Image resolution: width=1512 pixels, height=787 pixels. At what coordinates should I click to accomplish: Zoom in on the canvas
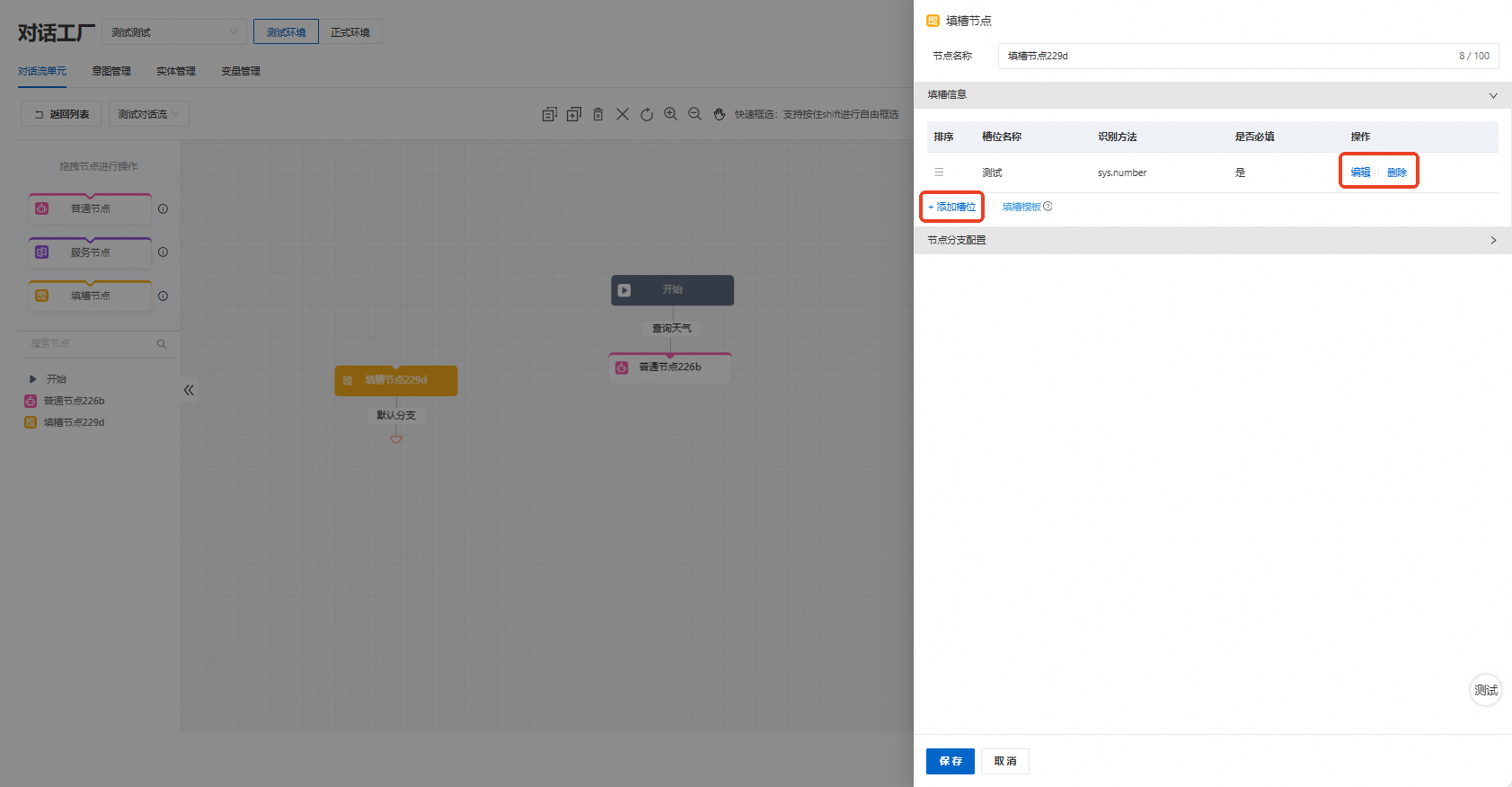coord(671,114)
